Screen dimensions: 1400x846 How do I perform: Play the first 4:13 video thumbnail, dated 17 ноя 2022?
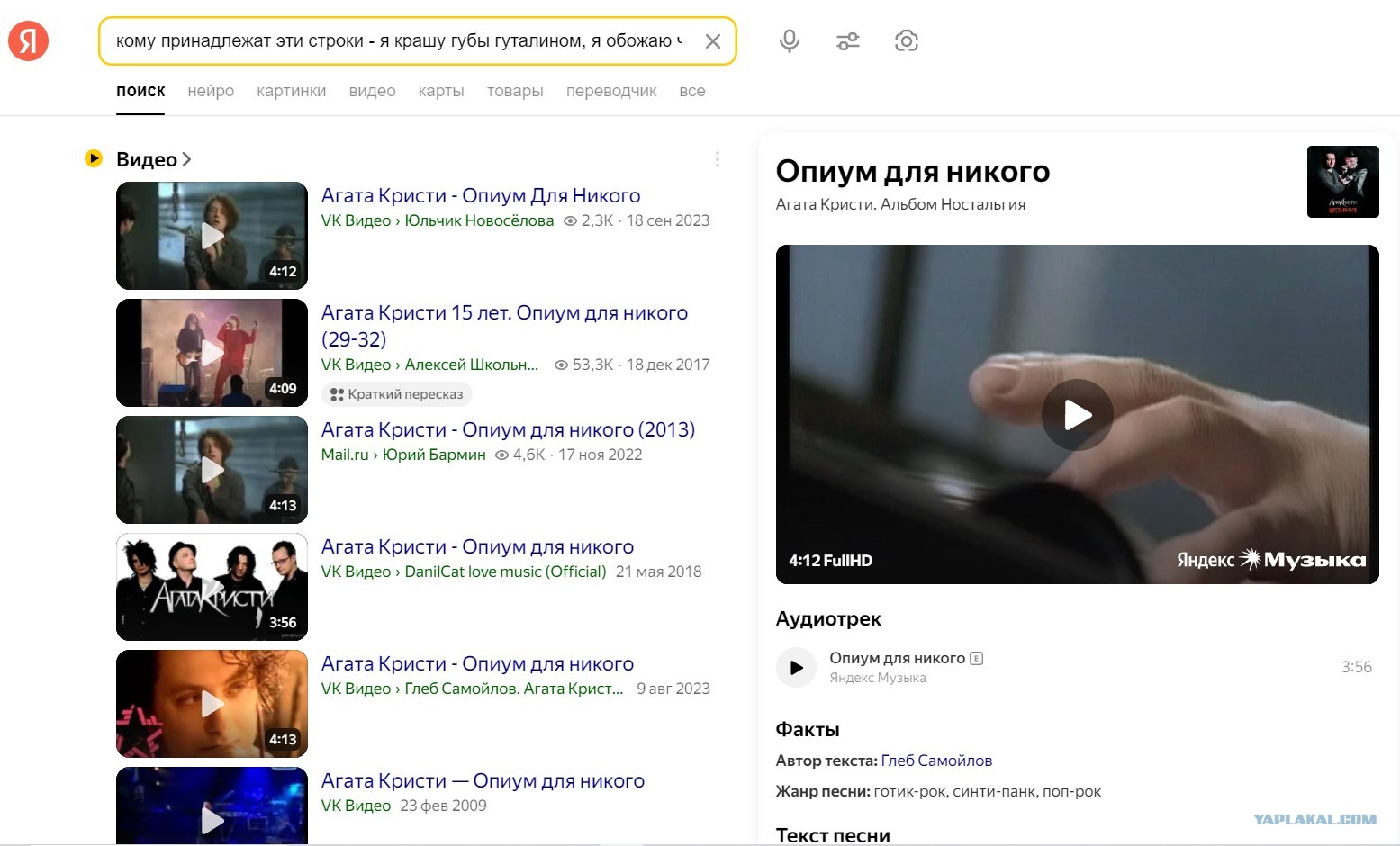point(212,470)
